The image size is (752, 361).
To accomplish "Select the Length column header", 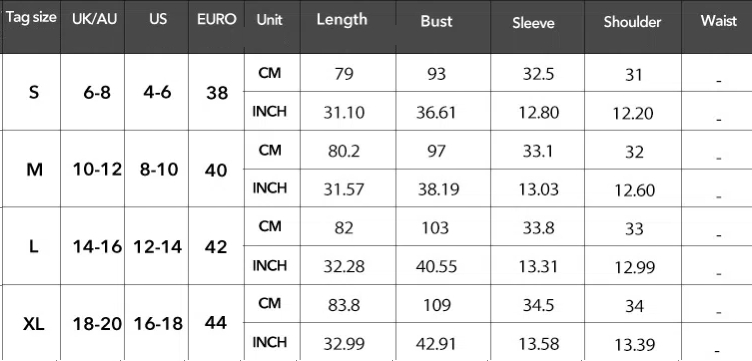I will click(x=342, y=20).
